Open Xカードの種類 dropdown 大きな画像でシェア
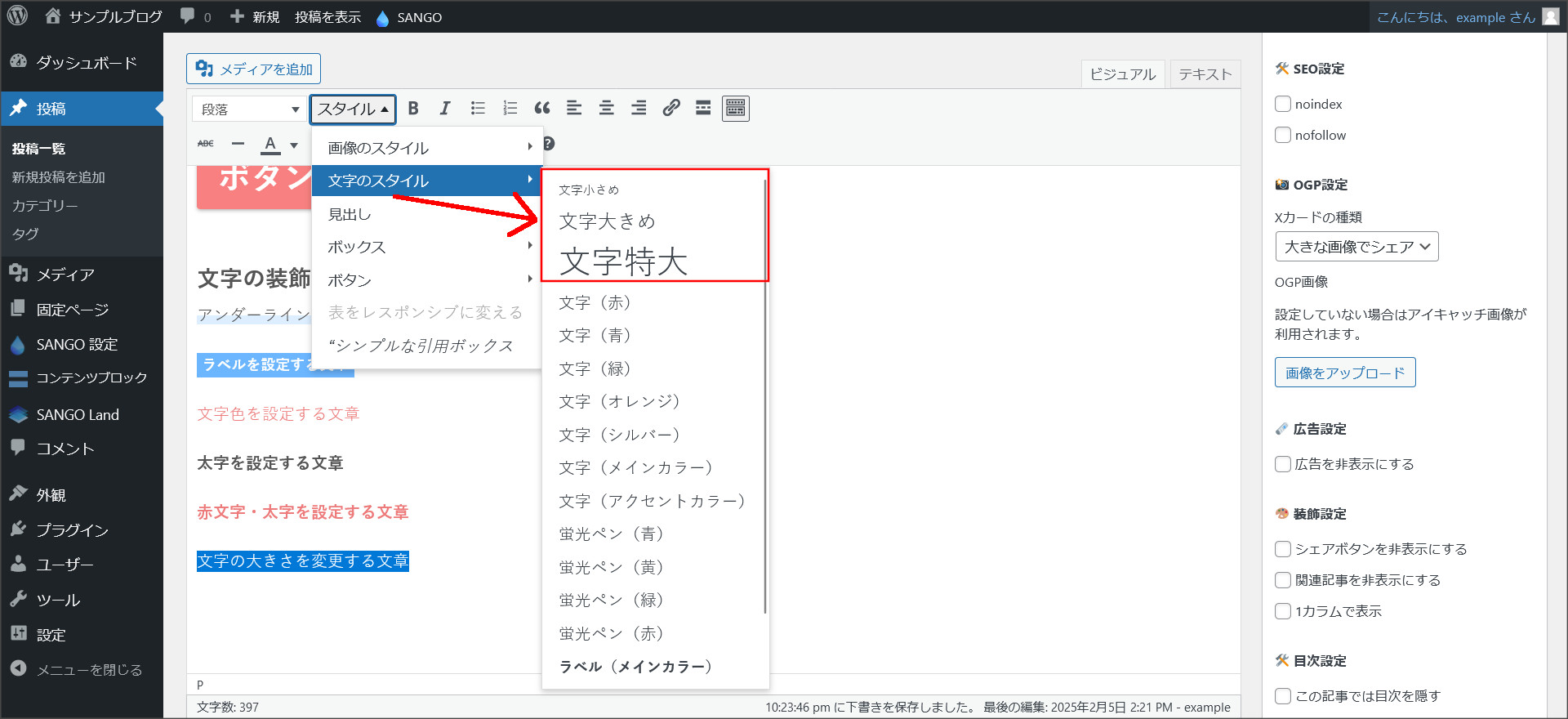Screen dimensions: 1568x719 click(1356, 247)
